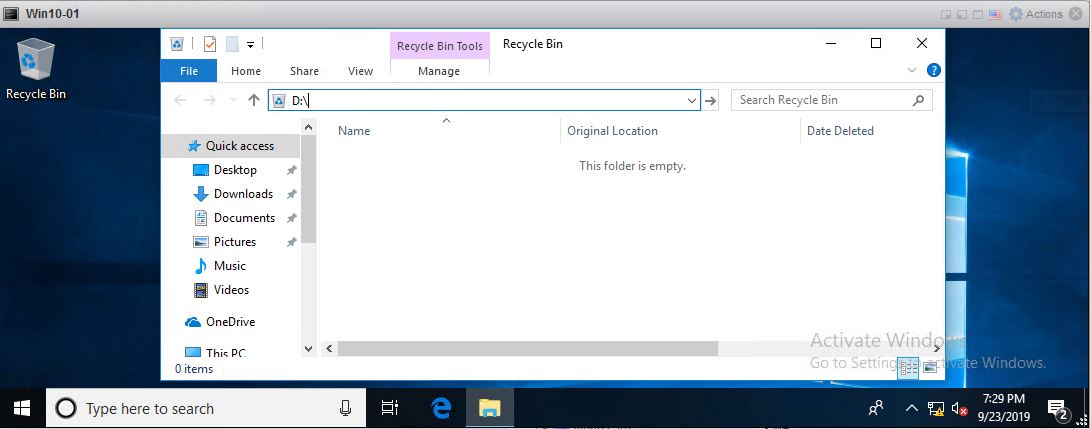Launch Microsoft Edge from taskbar
Viewport: 1091px width, 429px height.
[x=441, y=408]
